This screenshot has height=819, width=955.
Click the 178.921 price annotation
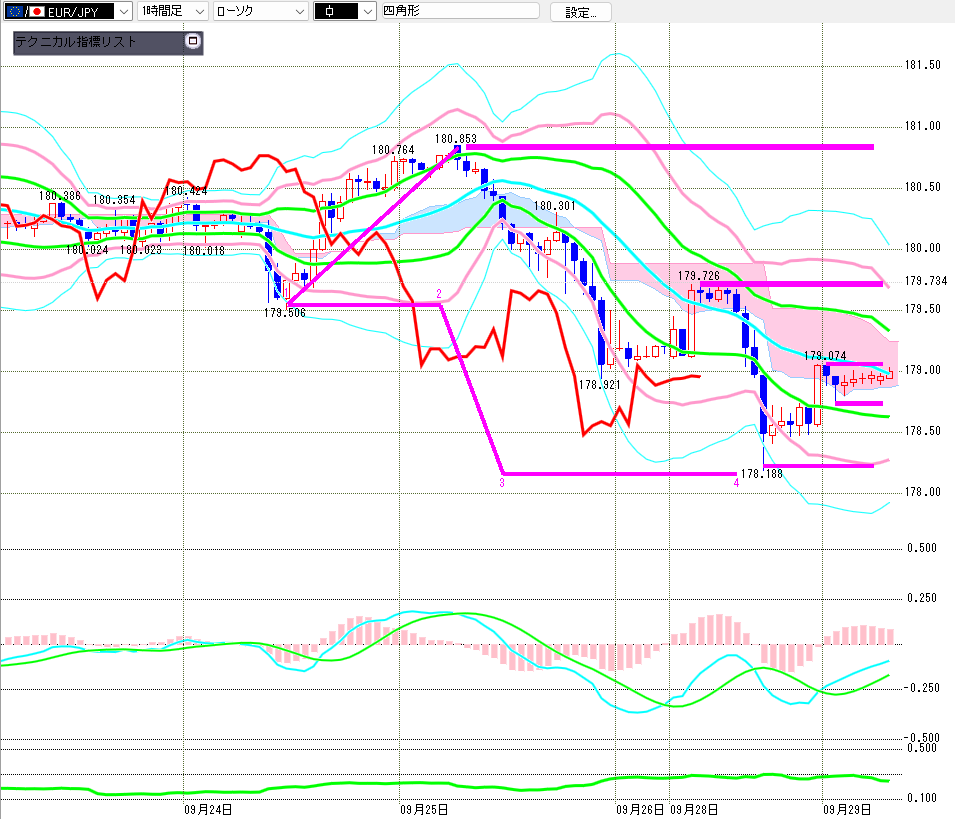(599, 385)
